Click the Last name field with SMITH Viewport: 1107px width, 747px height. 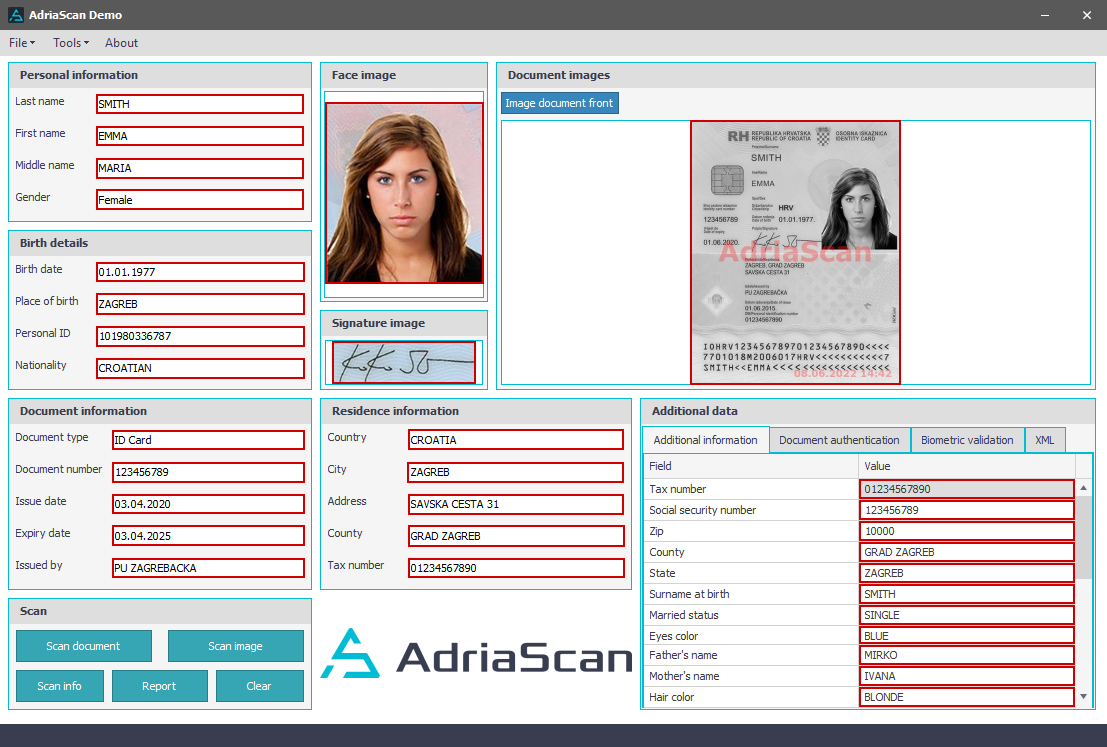[200, 104]
